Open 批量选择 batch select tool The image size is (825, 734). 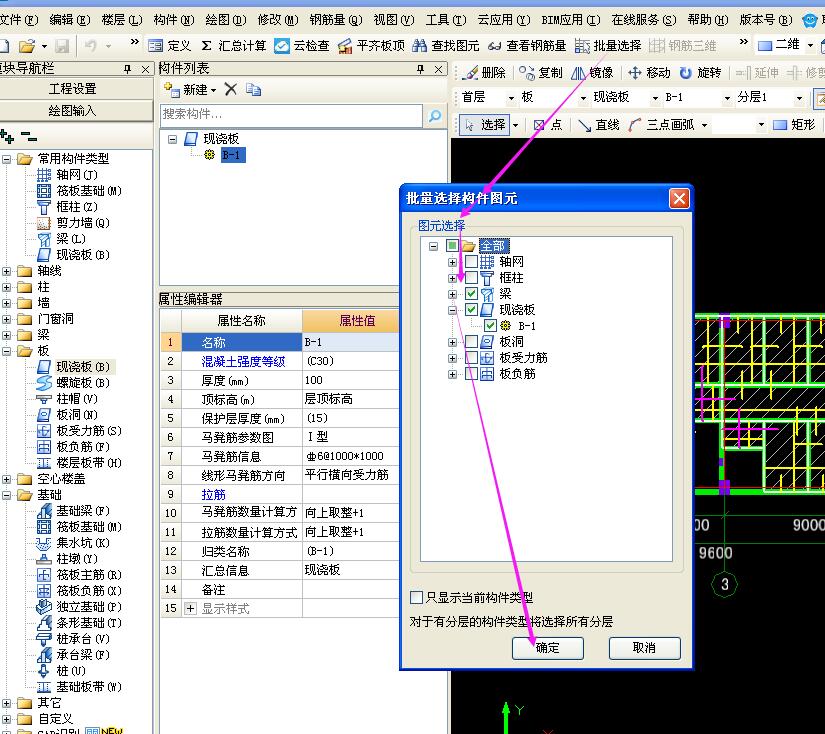tap(608, 46)
